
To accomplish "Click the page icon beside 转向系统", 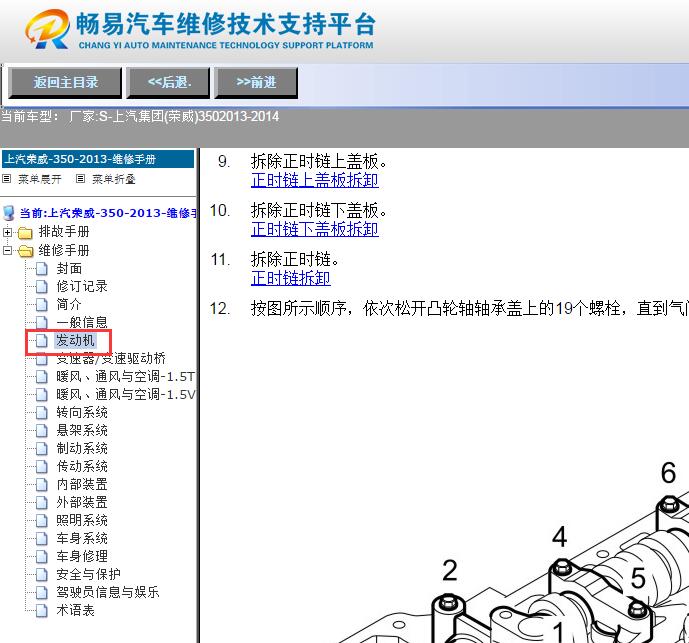I will pyautogui.click(x=41, y=413).
